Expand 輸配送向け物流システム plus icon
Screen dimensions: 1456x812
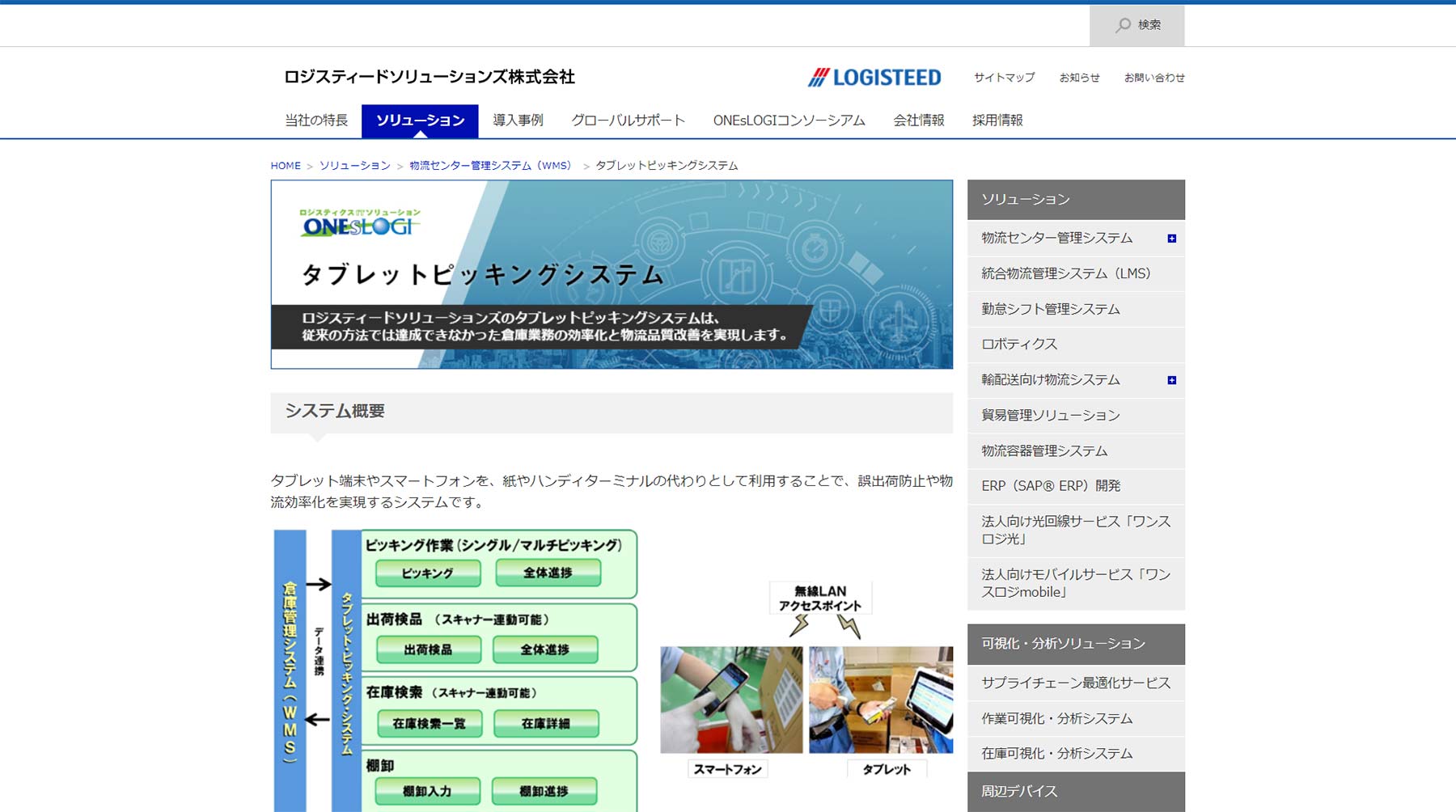pyautogui.click(x=1171, y=380)
